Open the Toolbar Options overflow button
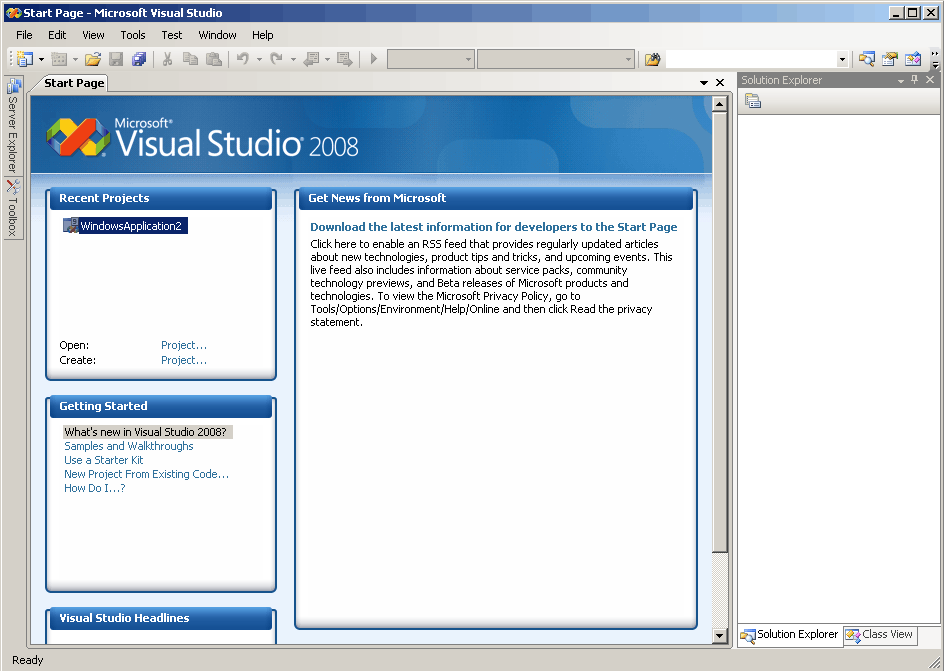The width and height of the screenshot is (944, 671). pyautogui.click(x=935, y=59)
